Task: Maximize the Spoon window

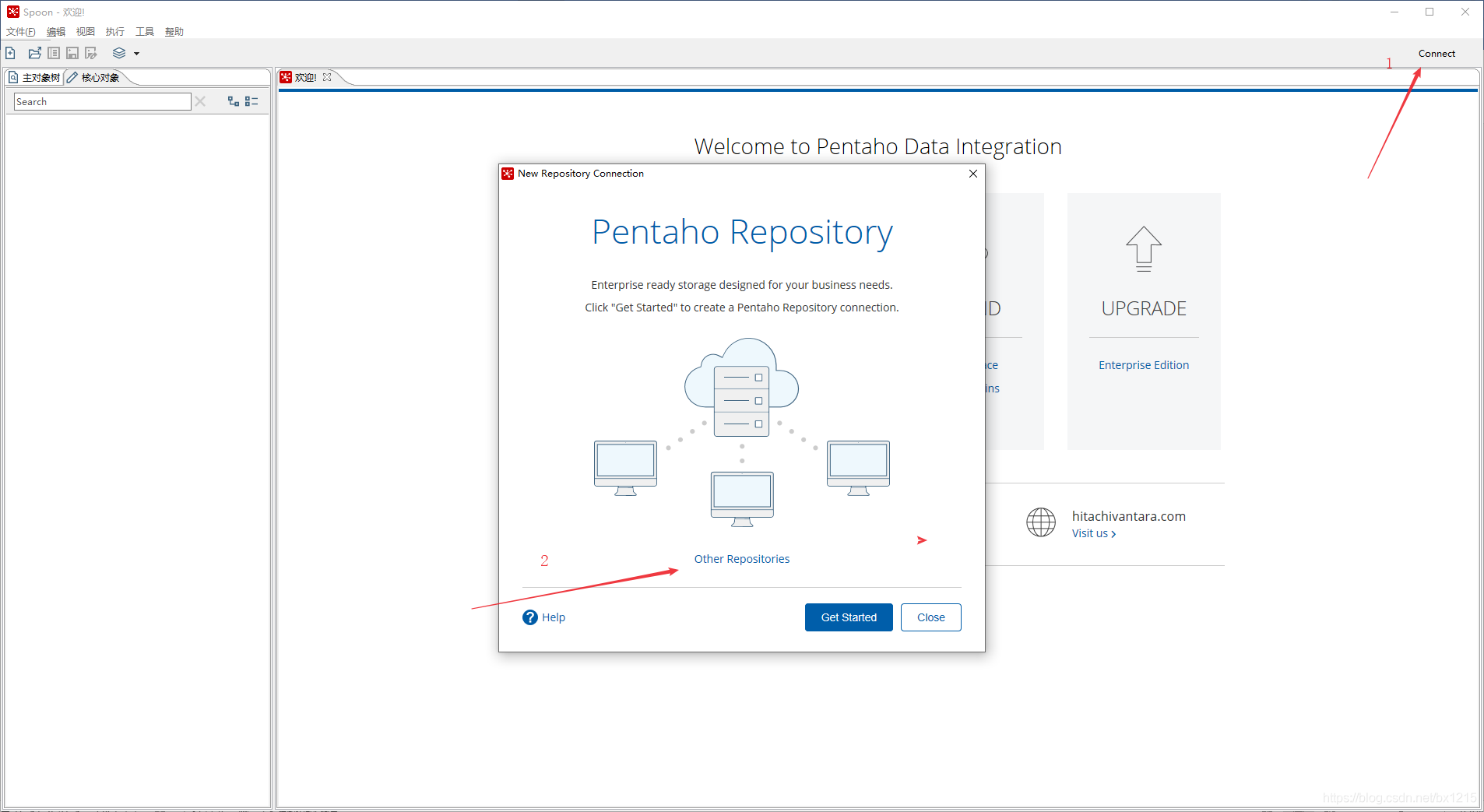Action: pyautogui.click(x=1429, y=12)
